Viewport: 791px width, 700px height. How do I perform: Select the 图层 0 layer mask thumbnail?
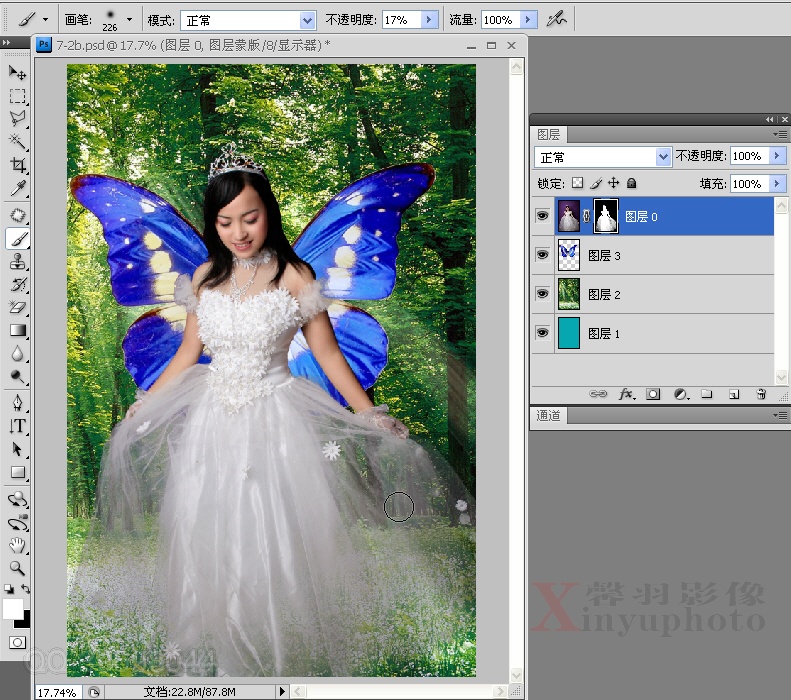(606, 216)
